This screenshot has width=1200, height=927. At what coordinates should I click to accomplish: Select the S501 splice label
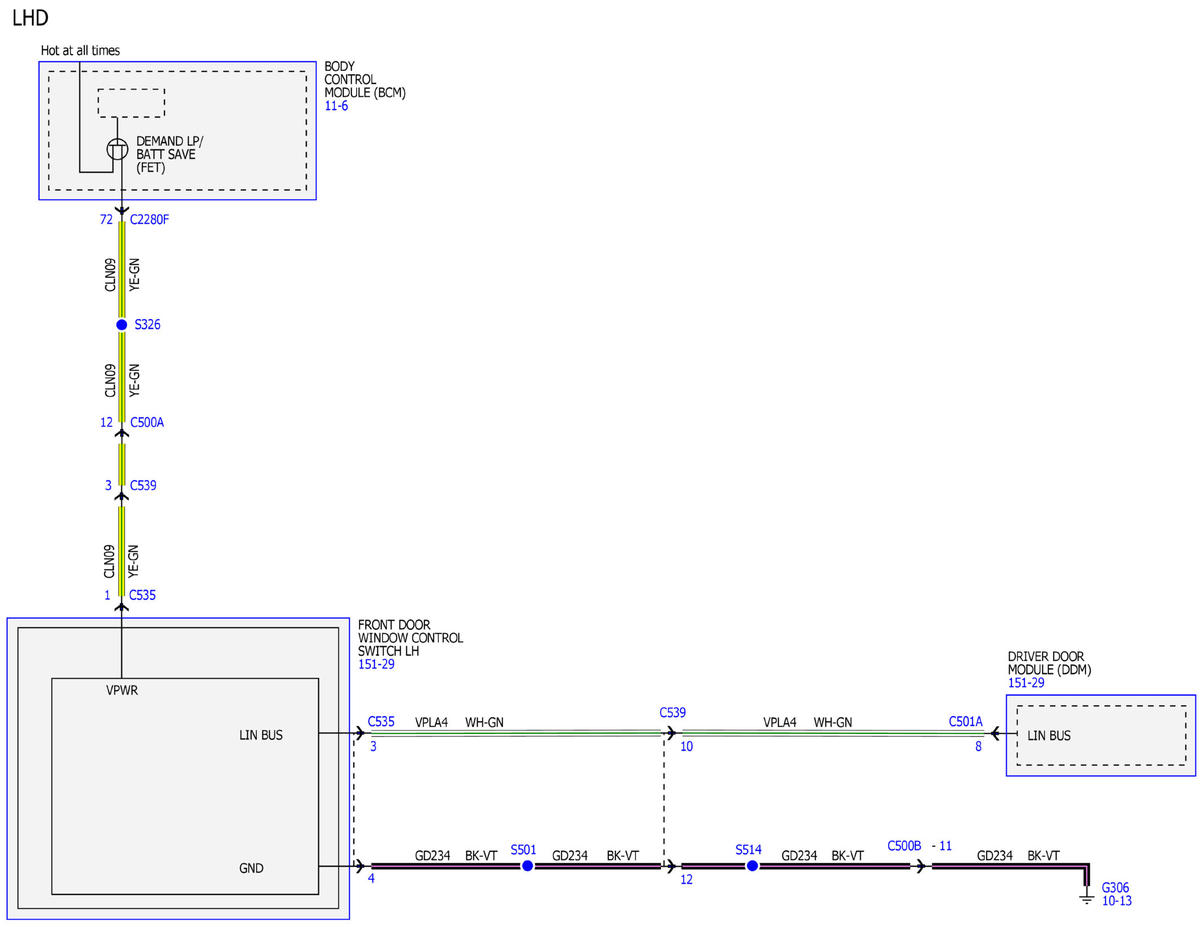pos(524,849)
